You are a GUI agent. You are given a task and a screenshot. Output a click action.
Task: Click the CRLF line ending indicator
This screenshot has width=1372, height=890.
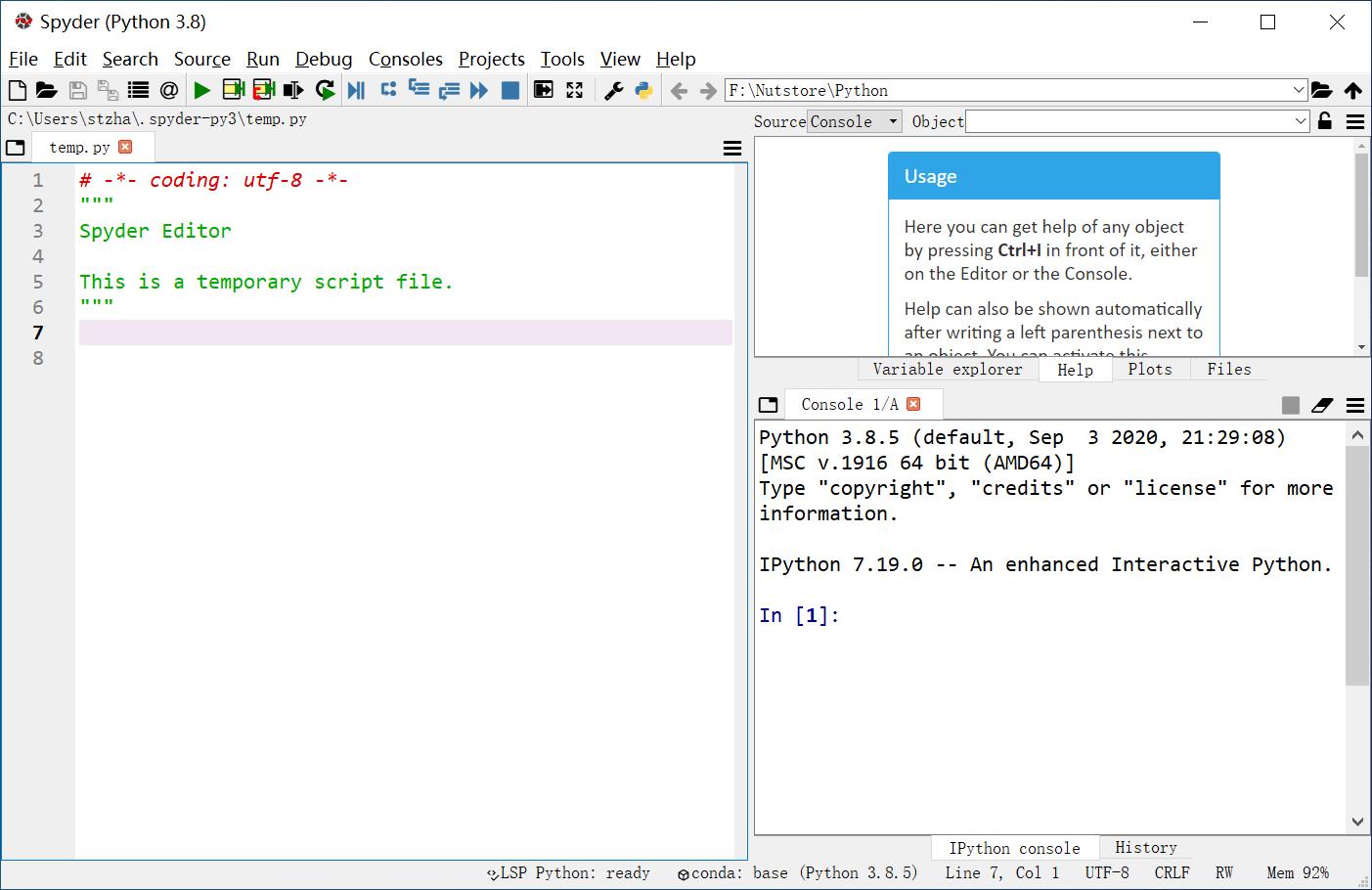tap(1173, 872)
